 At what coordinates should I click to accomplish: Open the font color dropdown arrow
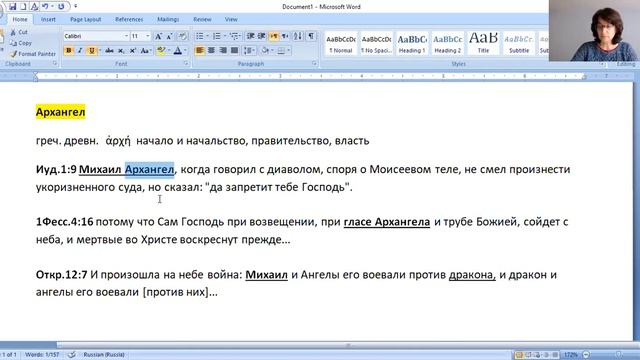(185, 51)
